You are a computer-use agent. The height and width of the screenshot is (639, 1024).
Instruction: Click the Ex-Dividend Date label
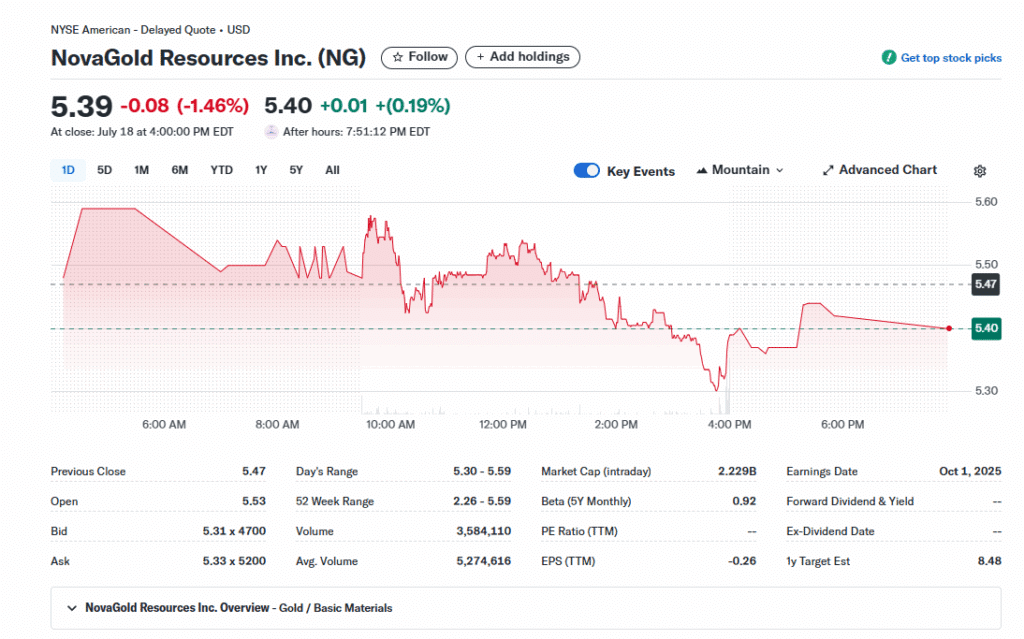point(830,531)
